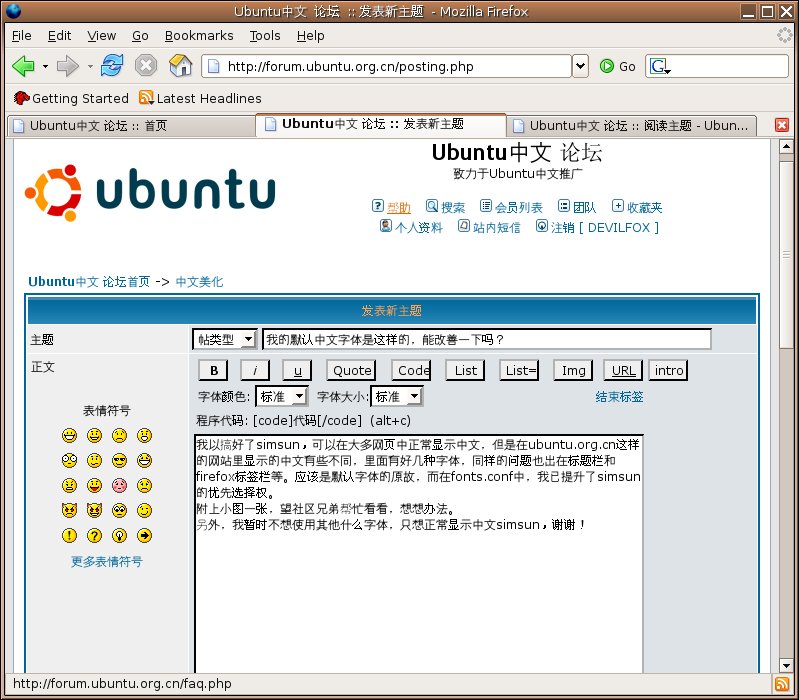Insert the arrow emoticon
The width and height of the screenshot is (799, 700).
tap(145, 535)
